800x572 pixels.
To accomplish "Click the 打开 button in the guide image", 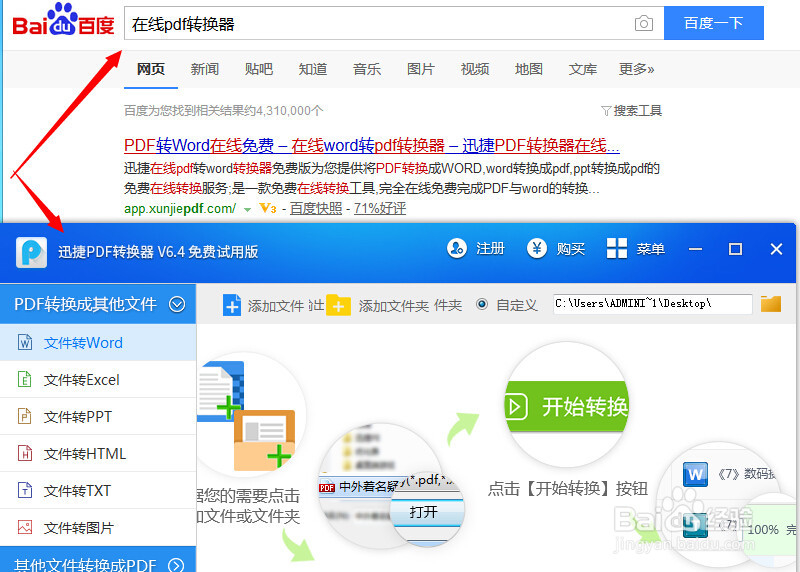I will tap(424, 512).
